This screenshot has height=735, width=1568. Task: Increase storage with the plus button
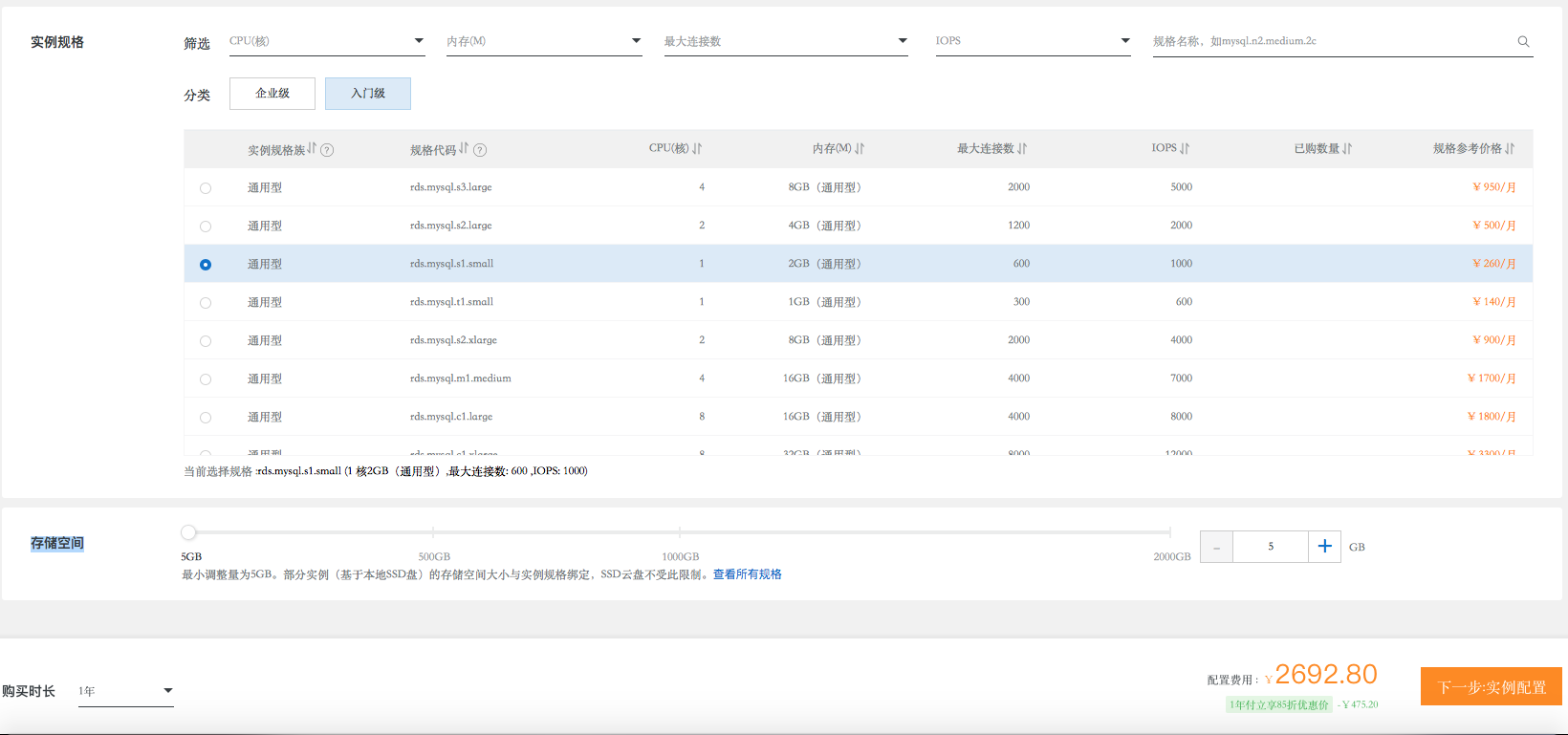tap(1324, 547)
